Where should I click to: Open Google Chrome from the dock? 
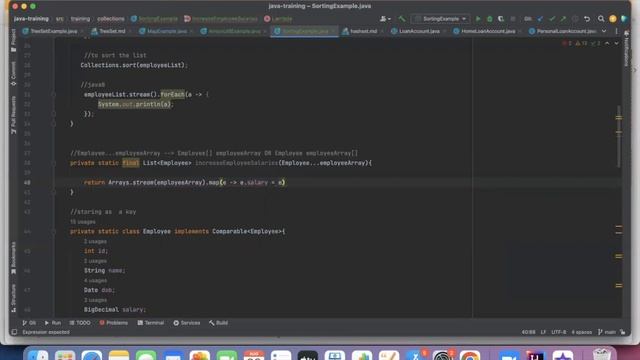(x=470, y=354)
